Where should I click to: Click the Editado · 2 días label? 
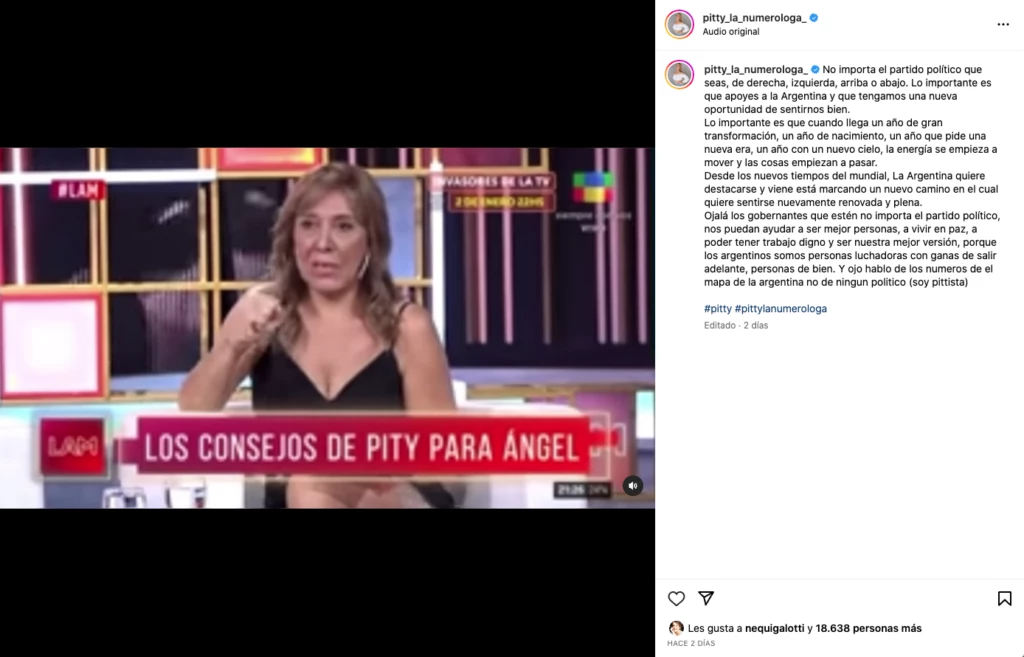[736, 325]
